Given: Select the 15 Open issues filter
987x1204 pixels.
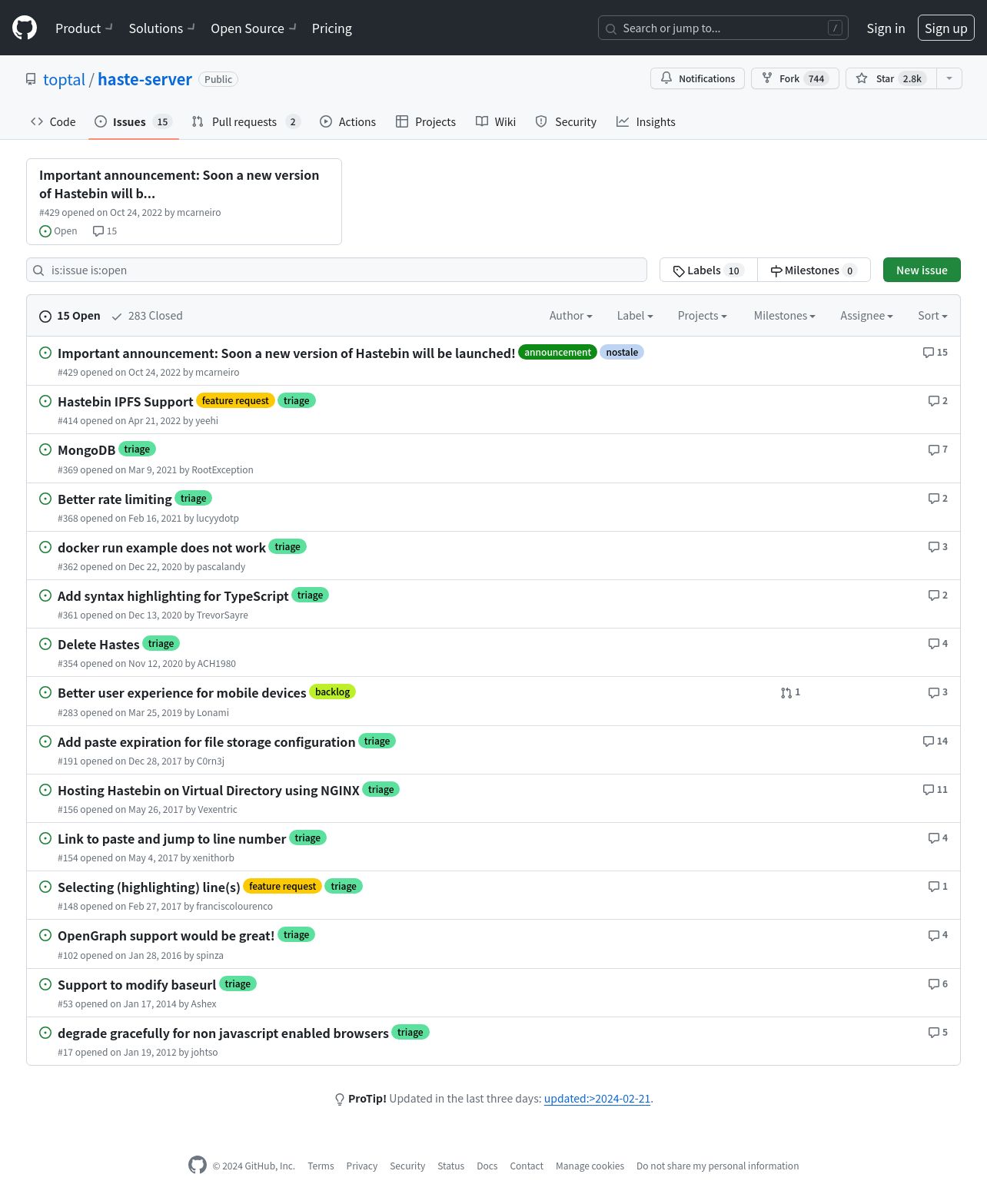Looking at the screenshot, I should pos(70,316).
